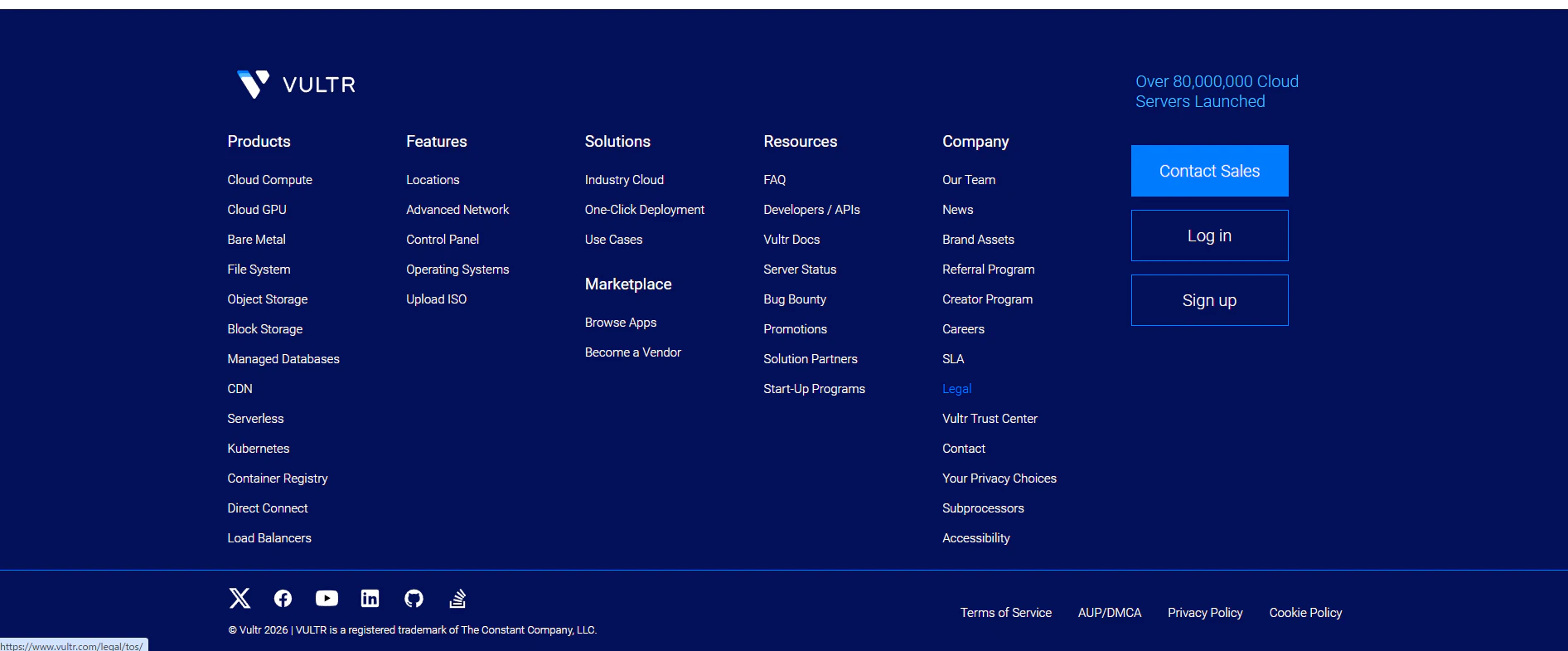The image size is (1568, 651).
Task: Open Solution Partners link
Action: tap(811, 359)
